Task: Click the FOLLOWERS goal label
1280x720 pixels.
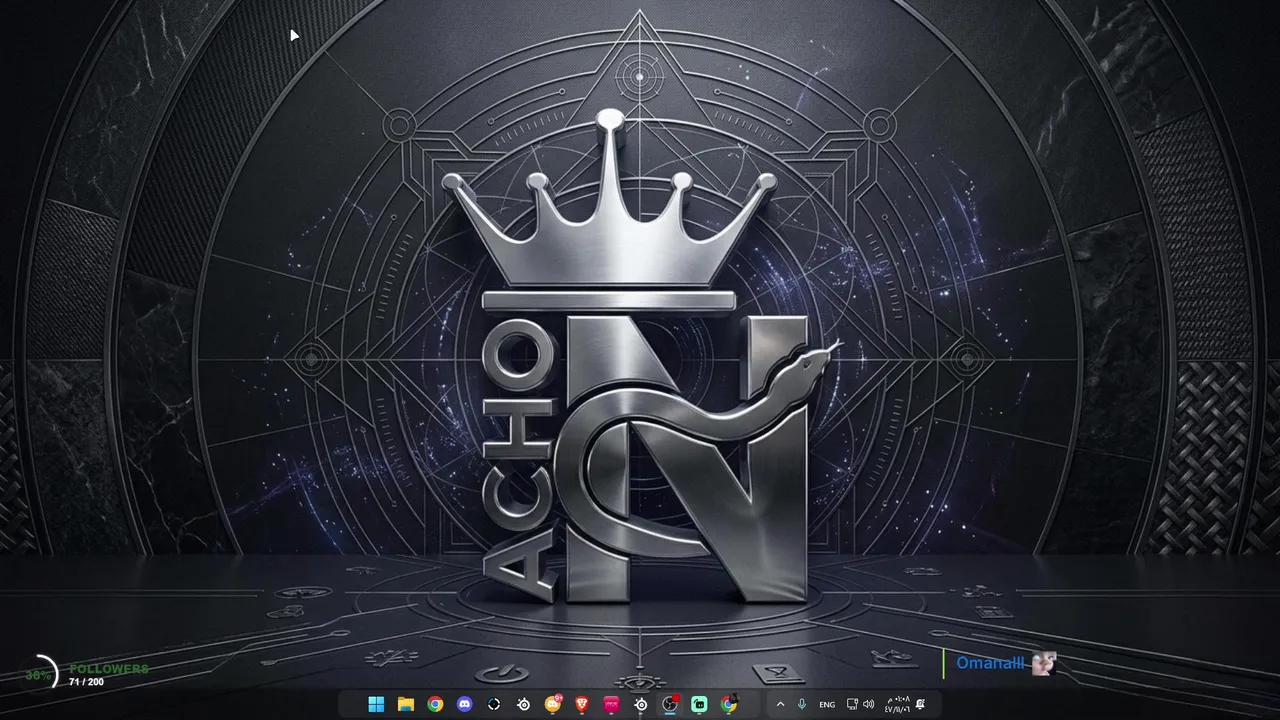Action: coord(109,668)
